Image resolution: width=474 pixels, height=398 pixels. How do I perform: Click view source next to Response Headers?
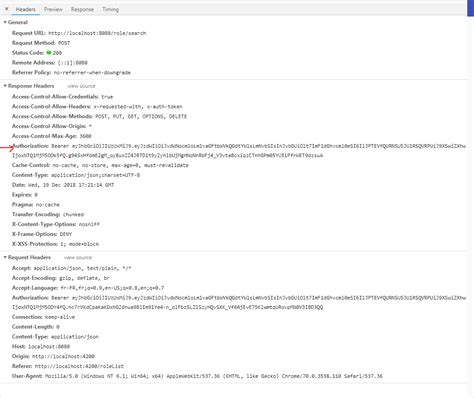[x=81, y=86]
